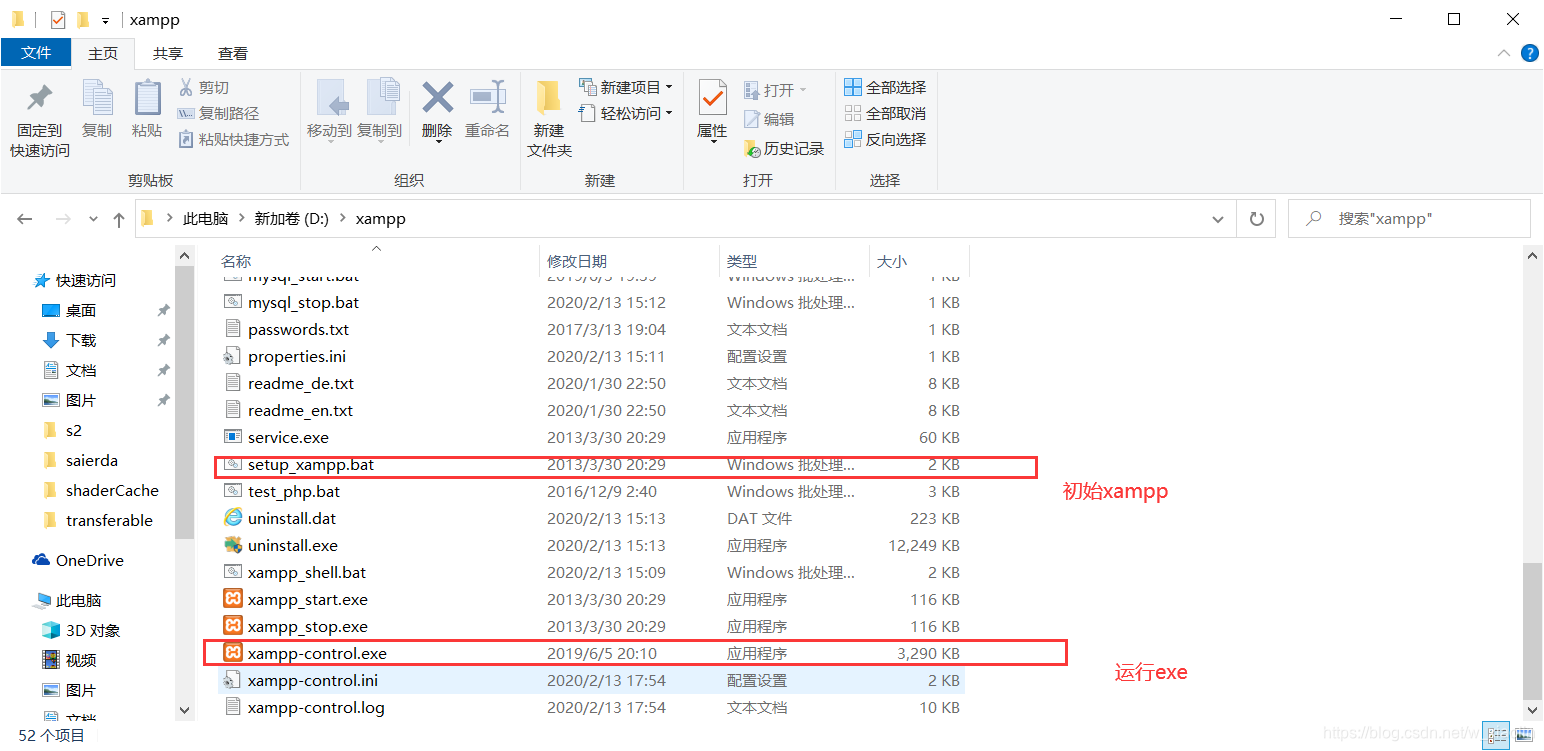
Task: Click the Rename (重命名) icon
Action: pos(487,98)
